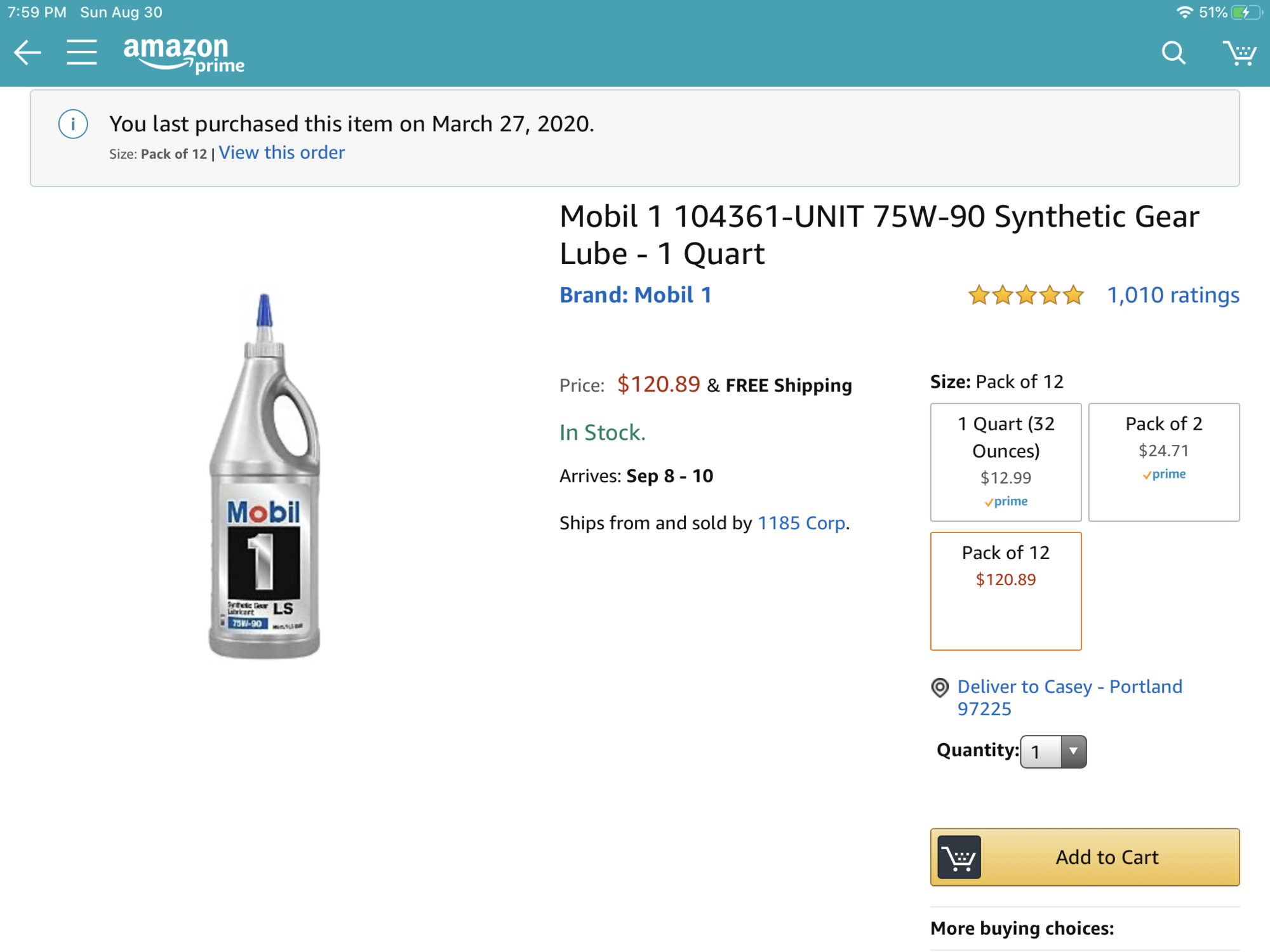This screenshot has height=952, width=1270.
Task: Tap the Mobil 1 gear lube product image
Action: pos(264,476)
